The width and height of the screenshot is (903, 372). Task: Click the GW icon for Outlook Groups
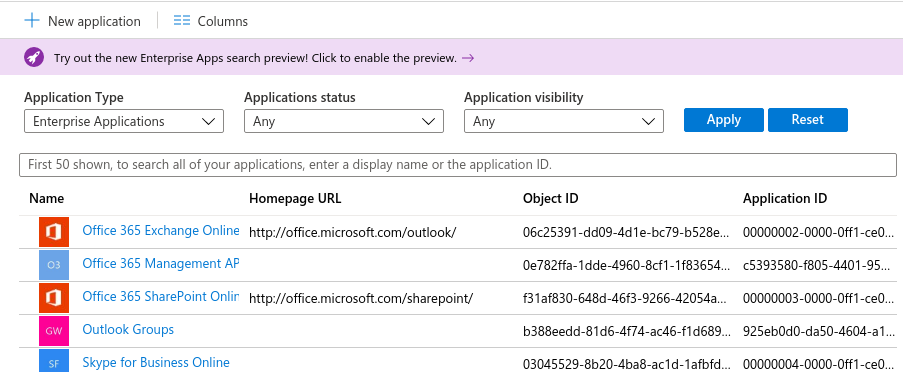54,331
